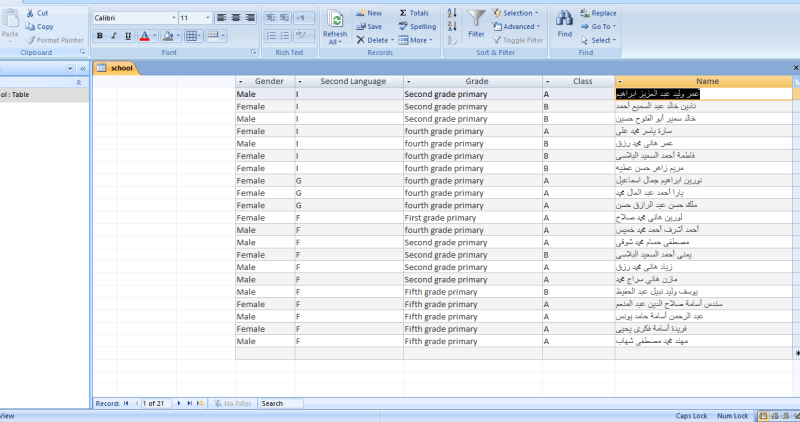The image size is (800, 422).
Task: Click the fill color bucket icon
Action: [167, 36]
